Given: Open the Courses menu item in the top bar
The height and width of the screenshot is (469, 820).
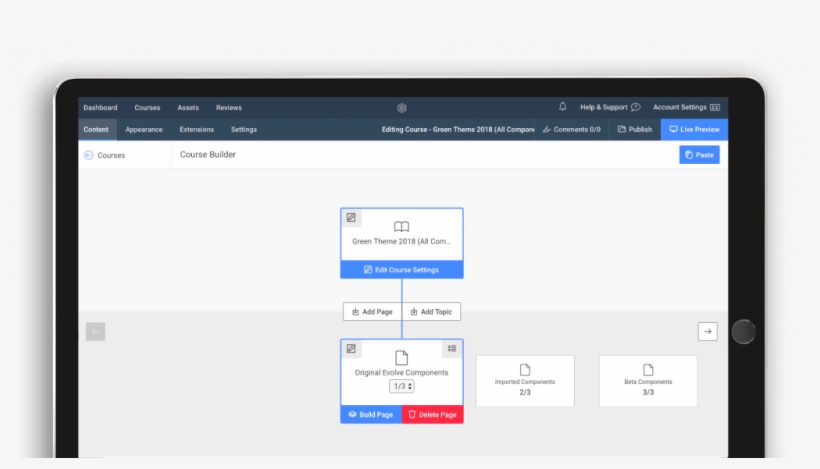Looking at the screenshot, I should pos(147,108).
